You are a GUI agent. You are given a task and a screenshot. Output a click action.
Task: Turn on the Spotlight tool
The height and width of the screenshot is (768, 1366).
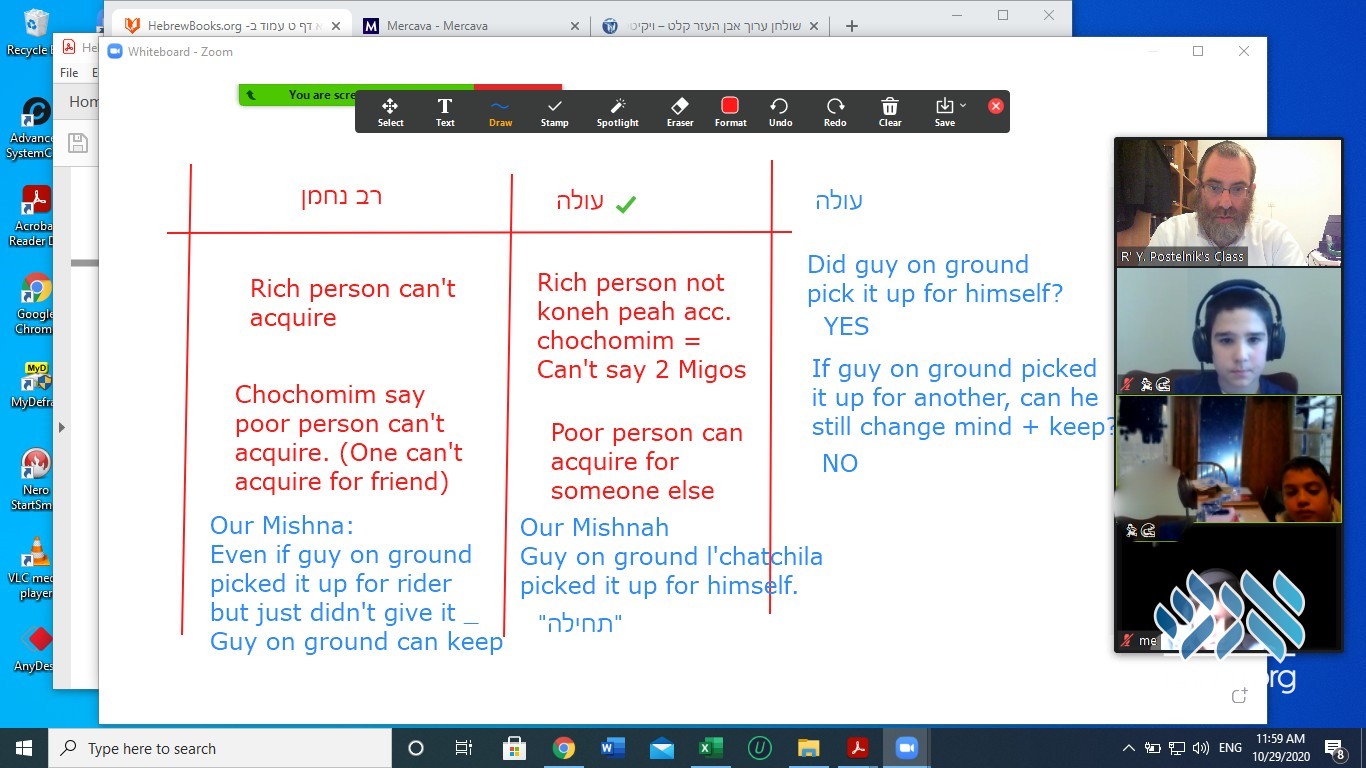point(618,112)
